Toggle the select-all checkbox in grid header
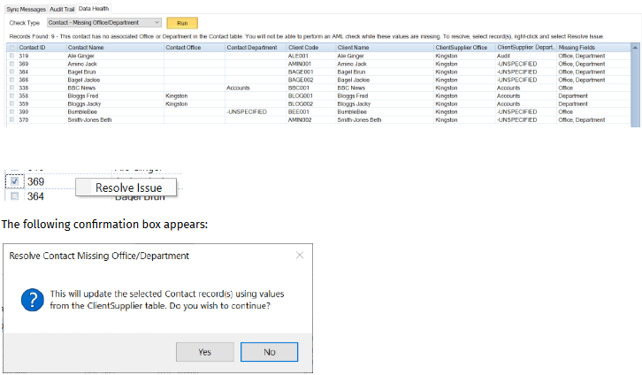 pyautogui.click(x=12, y=47)
